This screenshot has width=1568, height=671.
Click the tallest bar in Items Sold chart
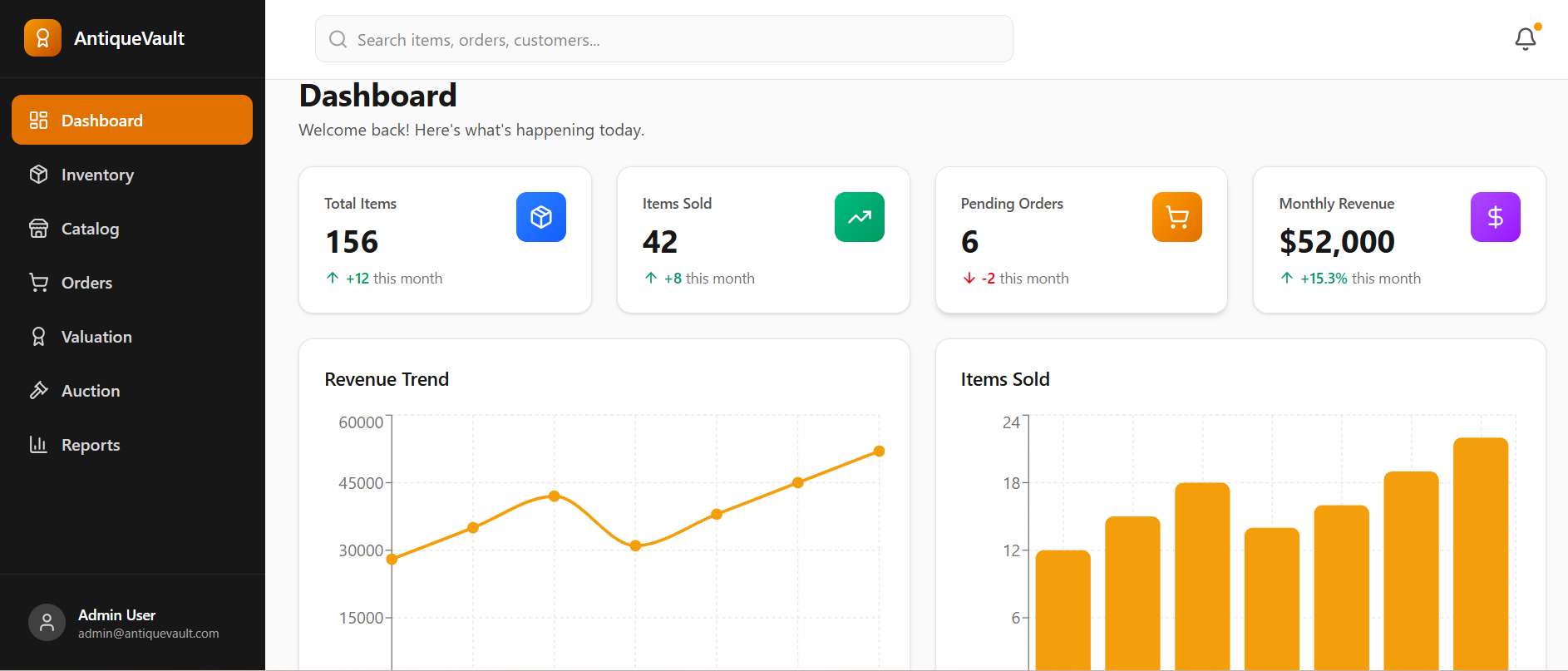click(x=1481, y=553)
